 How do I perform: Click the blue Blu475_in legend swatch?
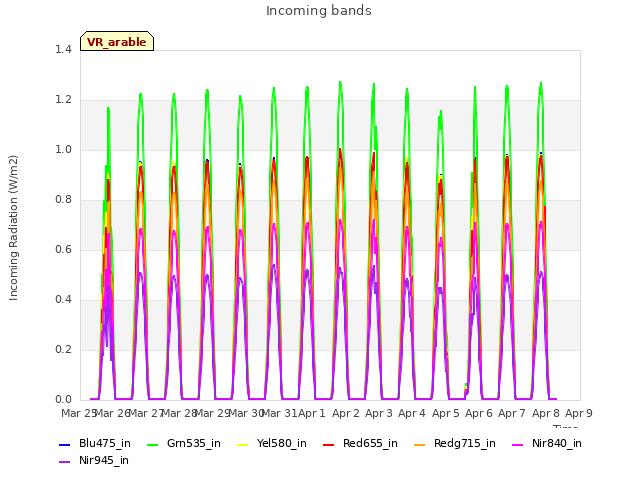click(x=64, y=444)
